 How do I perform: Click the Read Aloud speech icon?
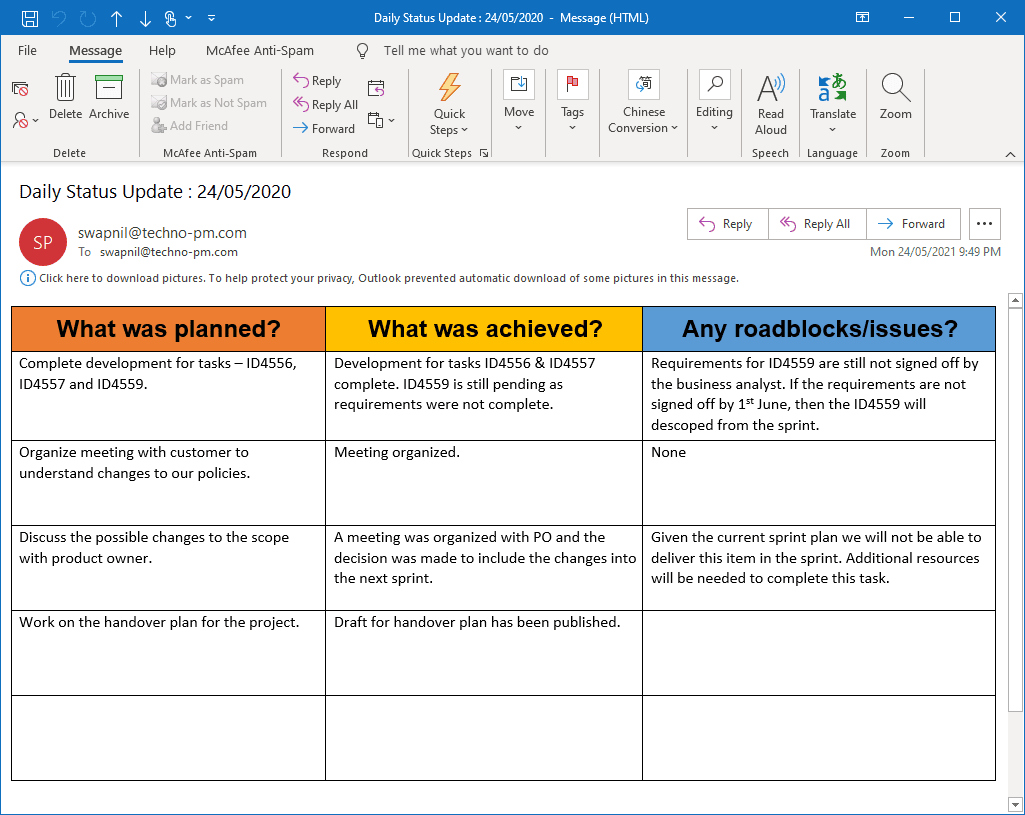click(771, 87)
